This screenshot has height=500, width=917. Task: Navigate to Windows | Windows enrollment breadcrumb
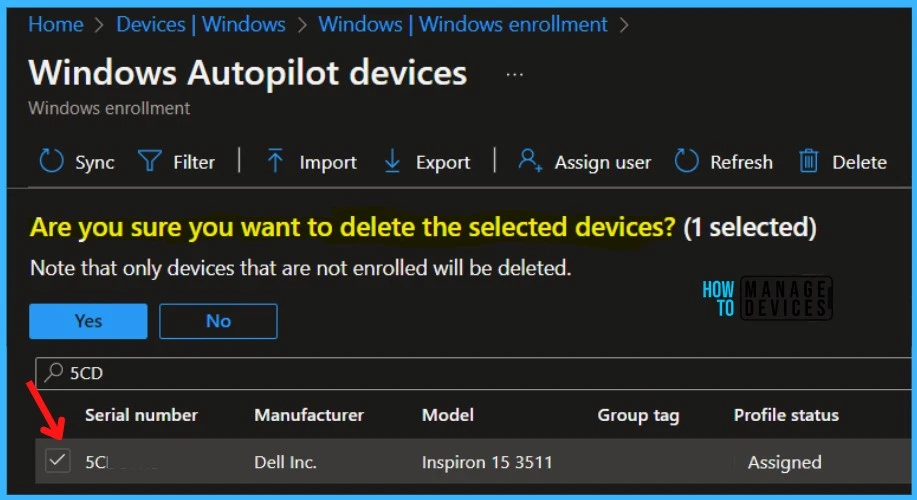click(x=463, y=25)
